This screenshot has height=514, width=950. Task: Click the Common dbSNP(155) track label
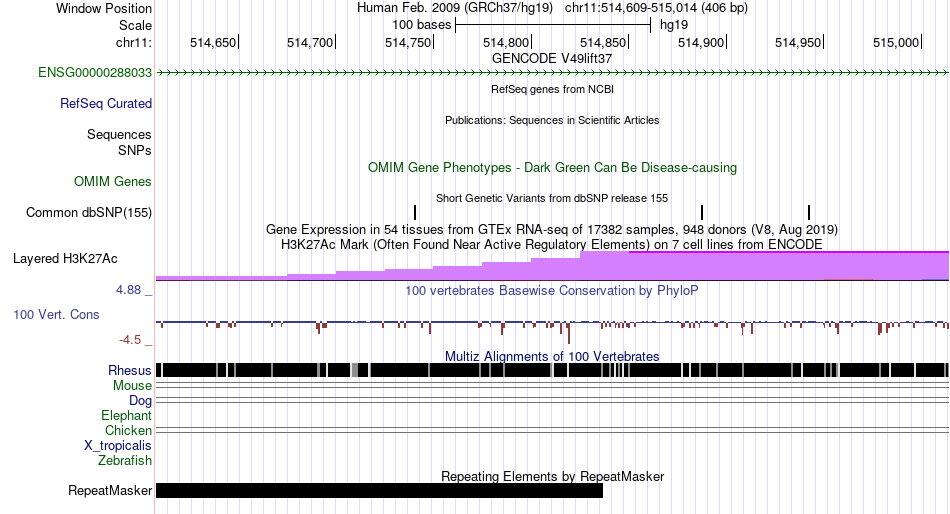coord(88,213)
